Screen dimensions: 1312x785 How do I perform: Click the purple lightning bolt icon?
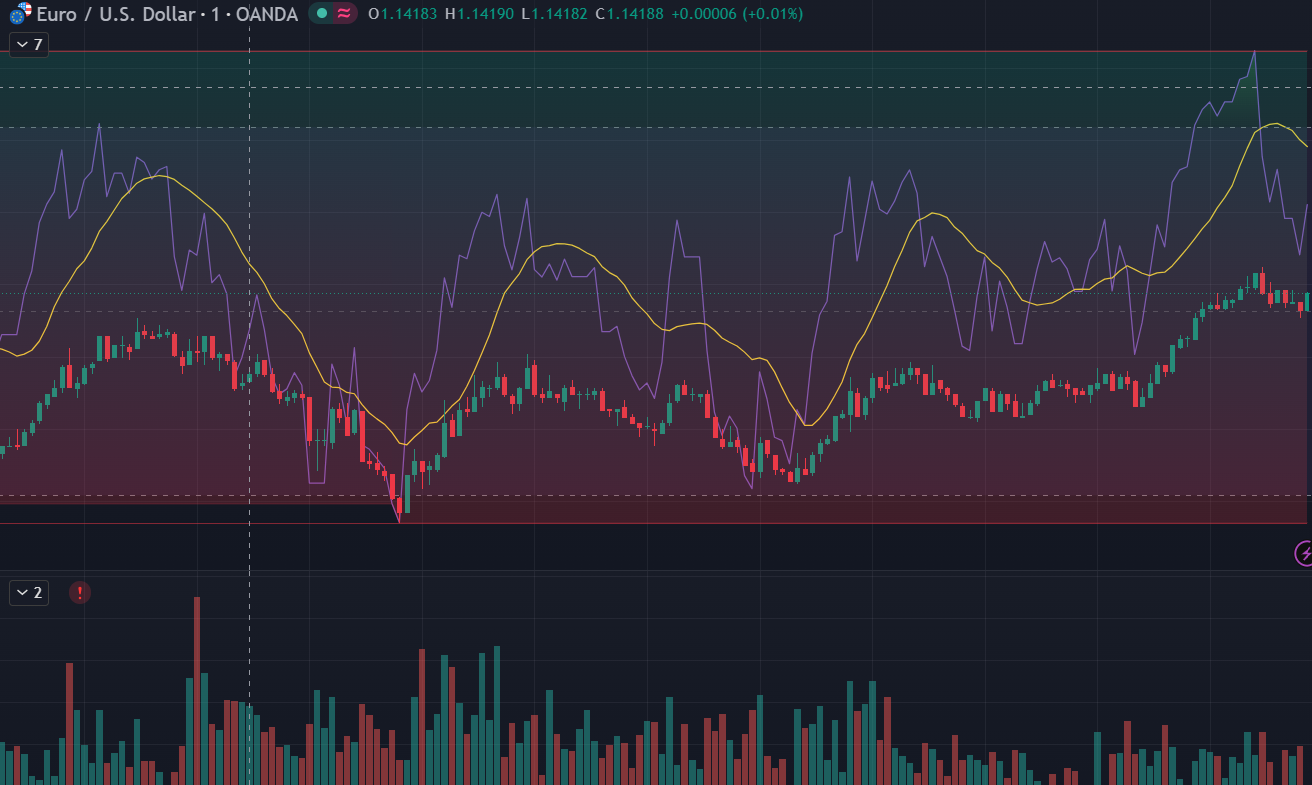(x=1303, y=552)
